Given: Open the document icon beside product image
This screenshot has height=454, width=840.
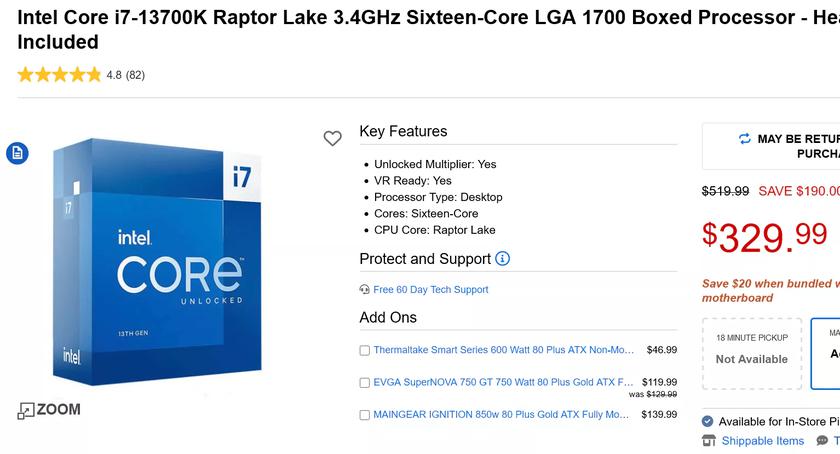Looking at the screenshot, I should click(x=17, y=153).
